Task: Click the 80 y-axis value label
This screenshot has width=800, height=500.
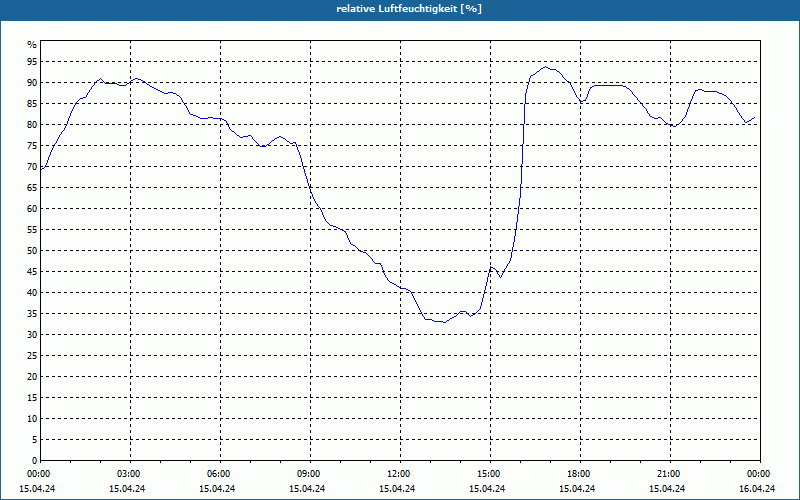Action: (x=32, y=124)
